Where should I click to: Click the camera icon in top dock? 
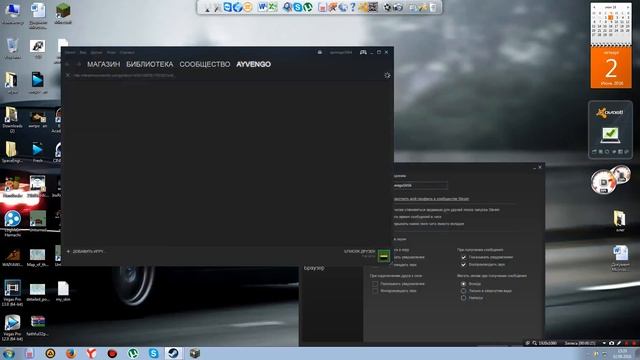coord(397,7)
